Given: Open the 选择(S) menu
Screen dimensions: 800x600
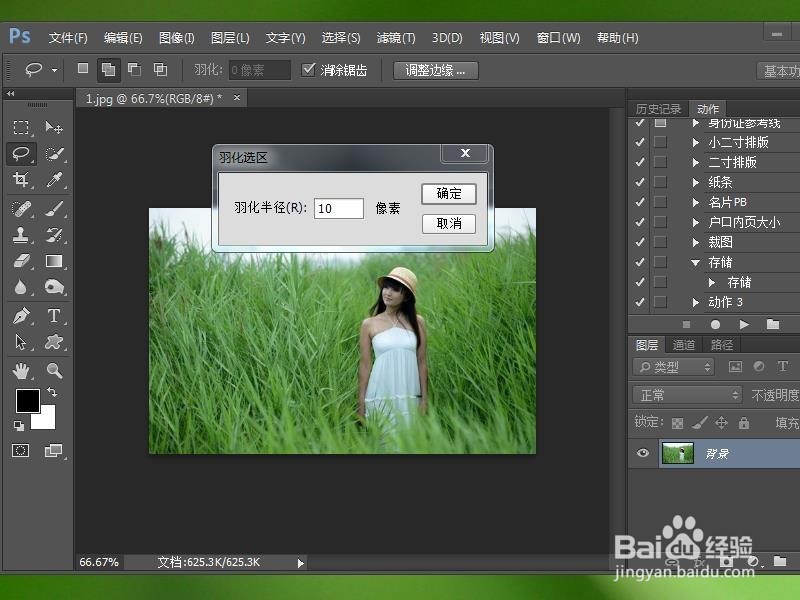Looking at the screenshot, I should 341,38.
